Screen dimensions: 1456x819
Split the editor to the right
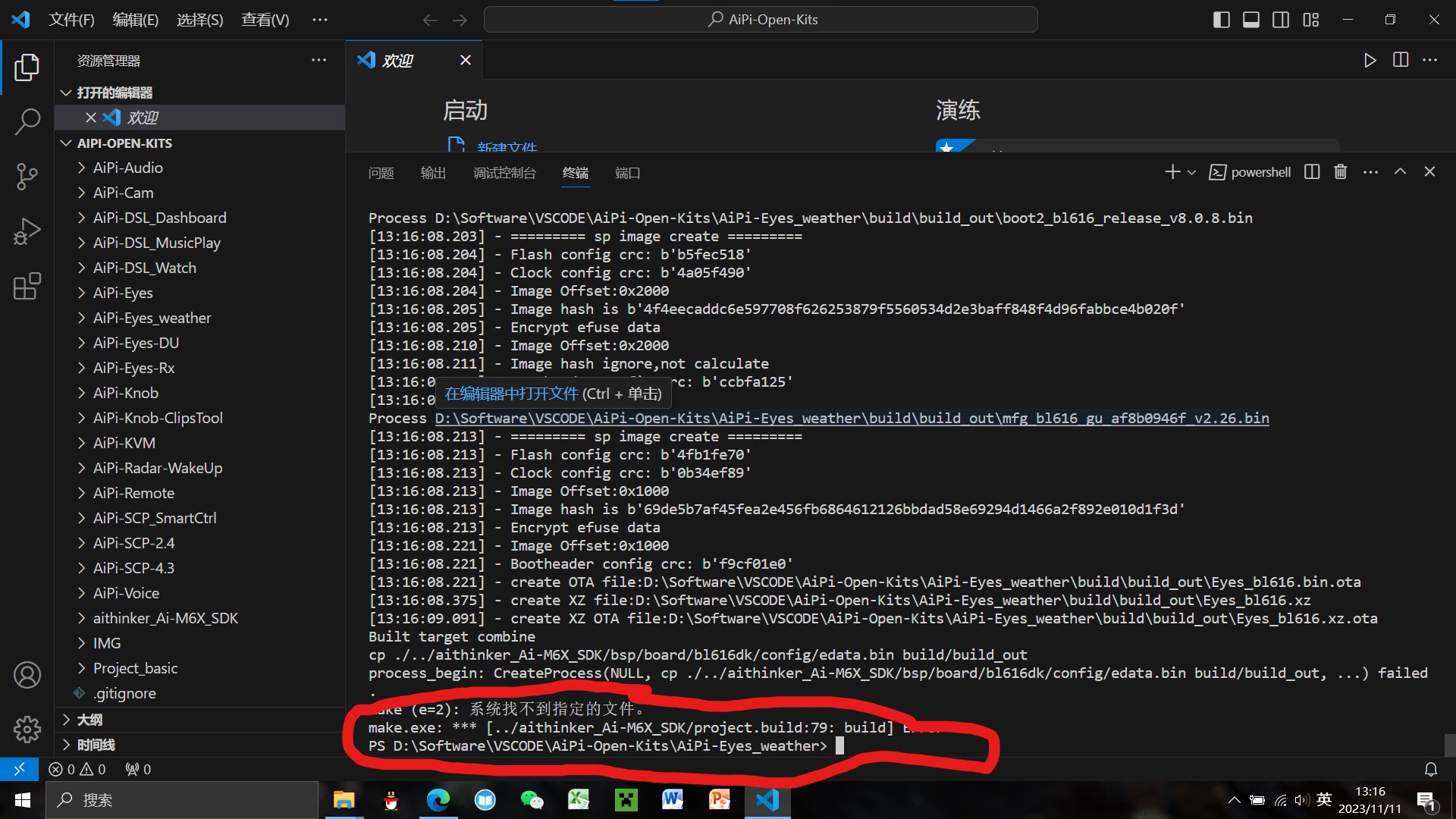click(x=1401, y=60)
